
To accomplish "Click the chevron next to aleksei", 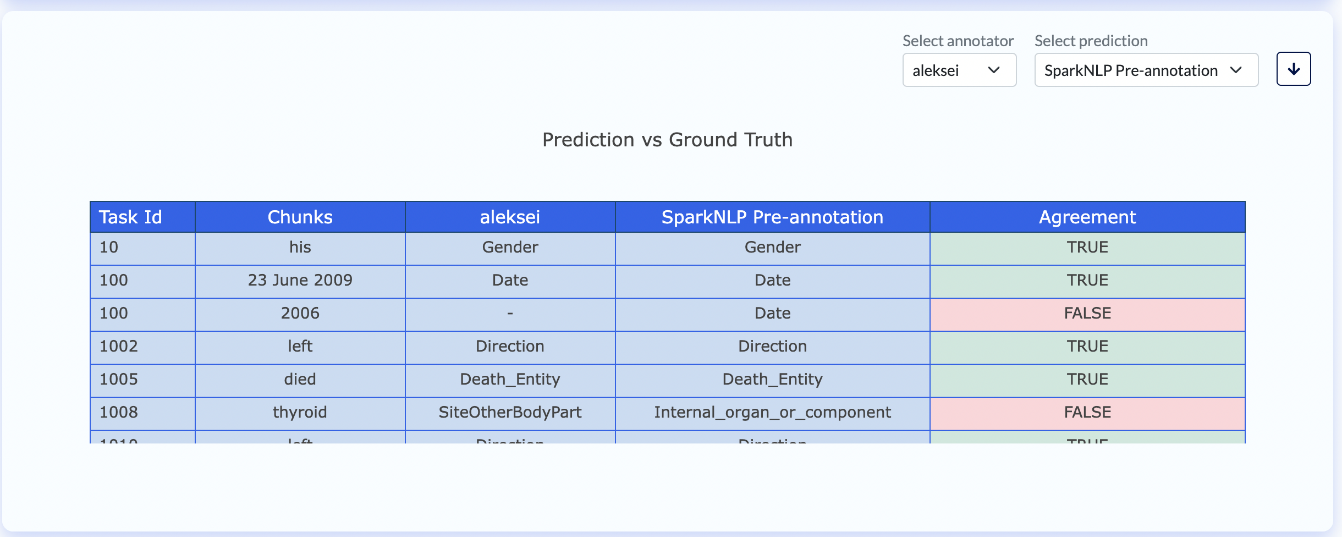I will pos(993,70).
